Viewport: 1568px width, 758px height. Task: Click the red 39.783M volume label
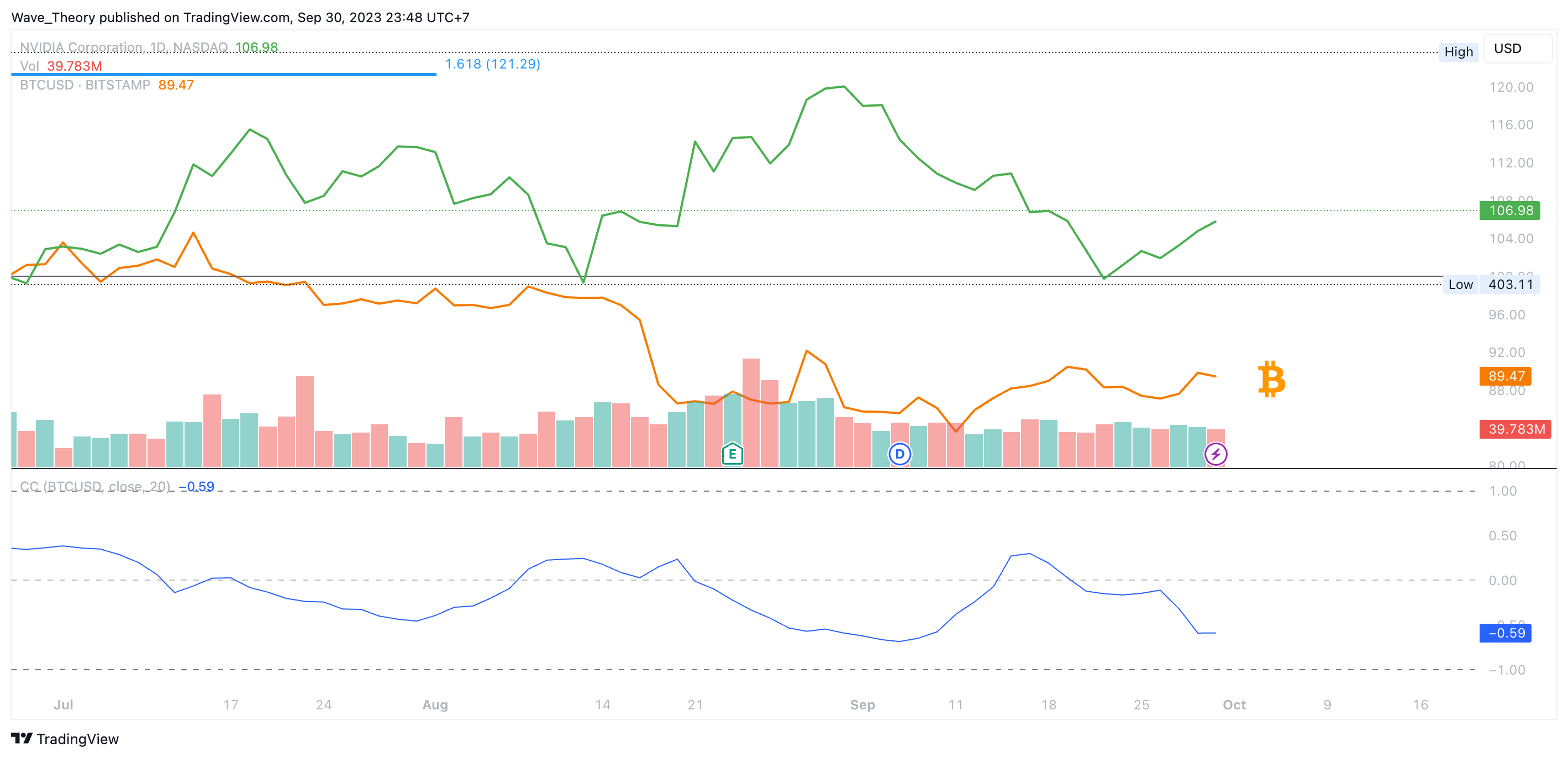[1515, 429]
